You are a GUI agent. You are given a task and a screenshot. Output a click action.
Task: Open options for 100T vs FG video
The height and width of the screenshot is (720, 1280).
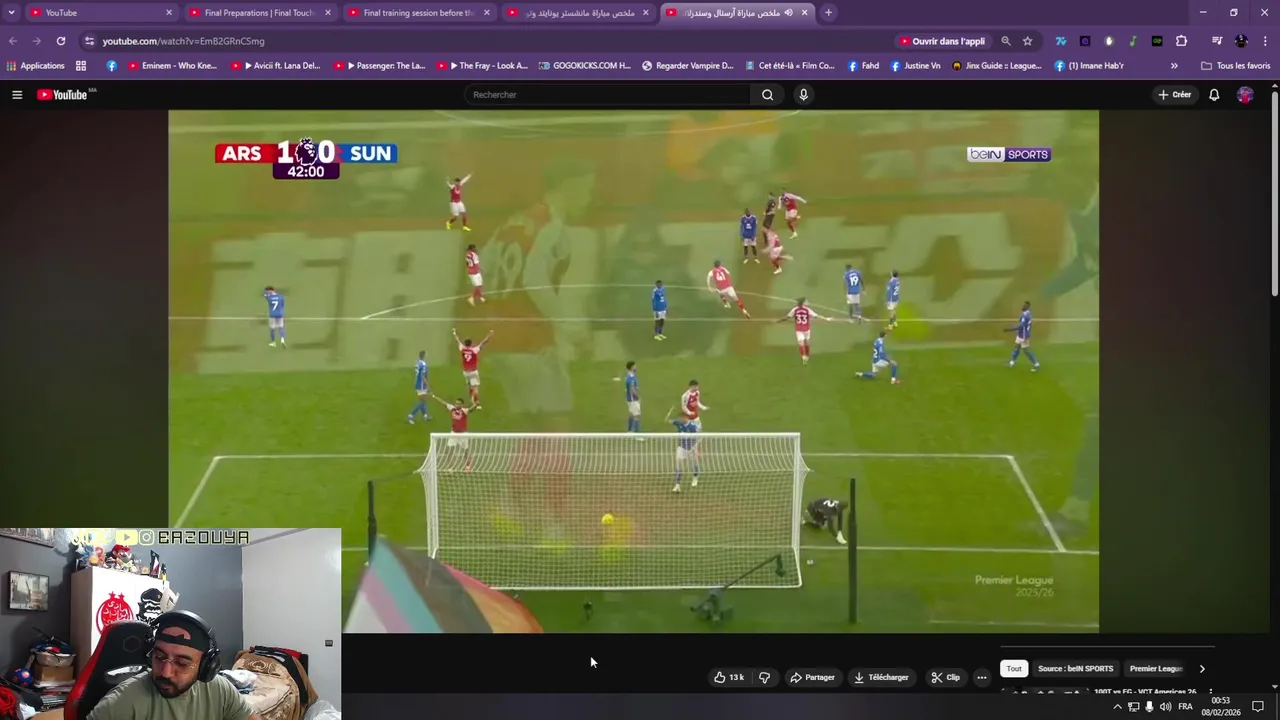1211,692
